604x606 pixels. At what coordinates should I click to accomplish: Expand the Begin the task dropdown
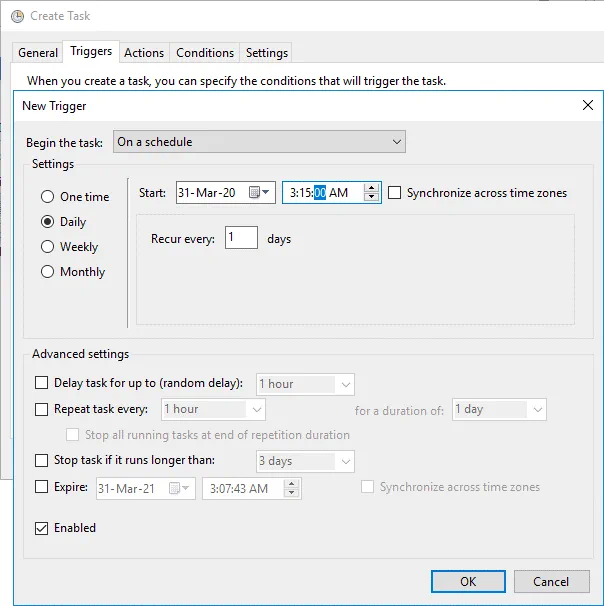pyautogui.click(x=259, y=142)
